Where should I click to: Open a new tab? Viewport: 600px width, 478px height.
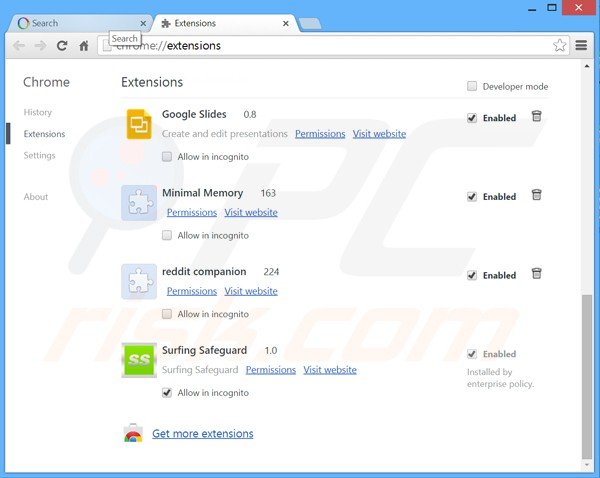(x=310, y=24)
